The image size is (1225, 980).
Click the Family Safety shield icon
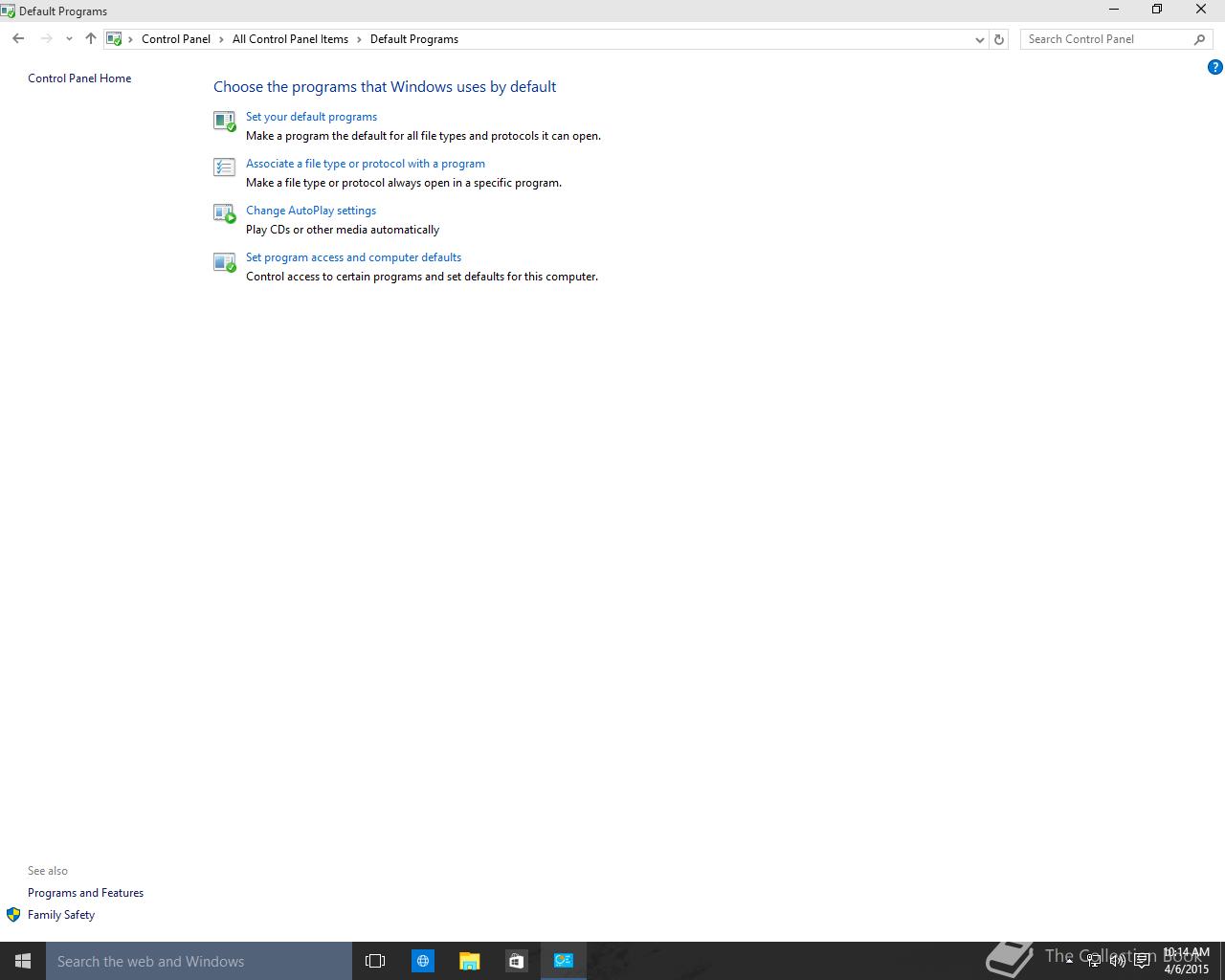13,915
